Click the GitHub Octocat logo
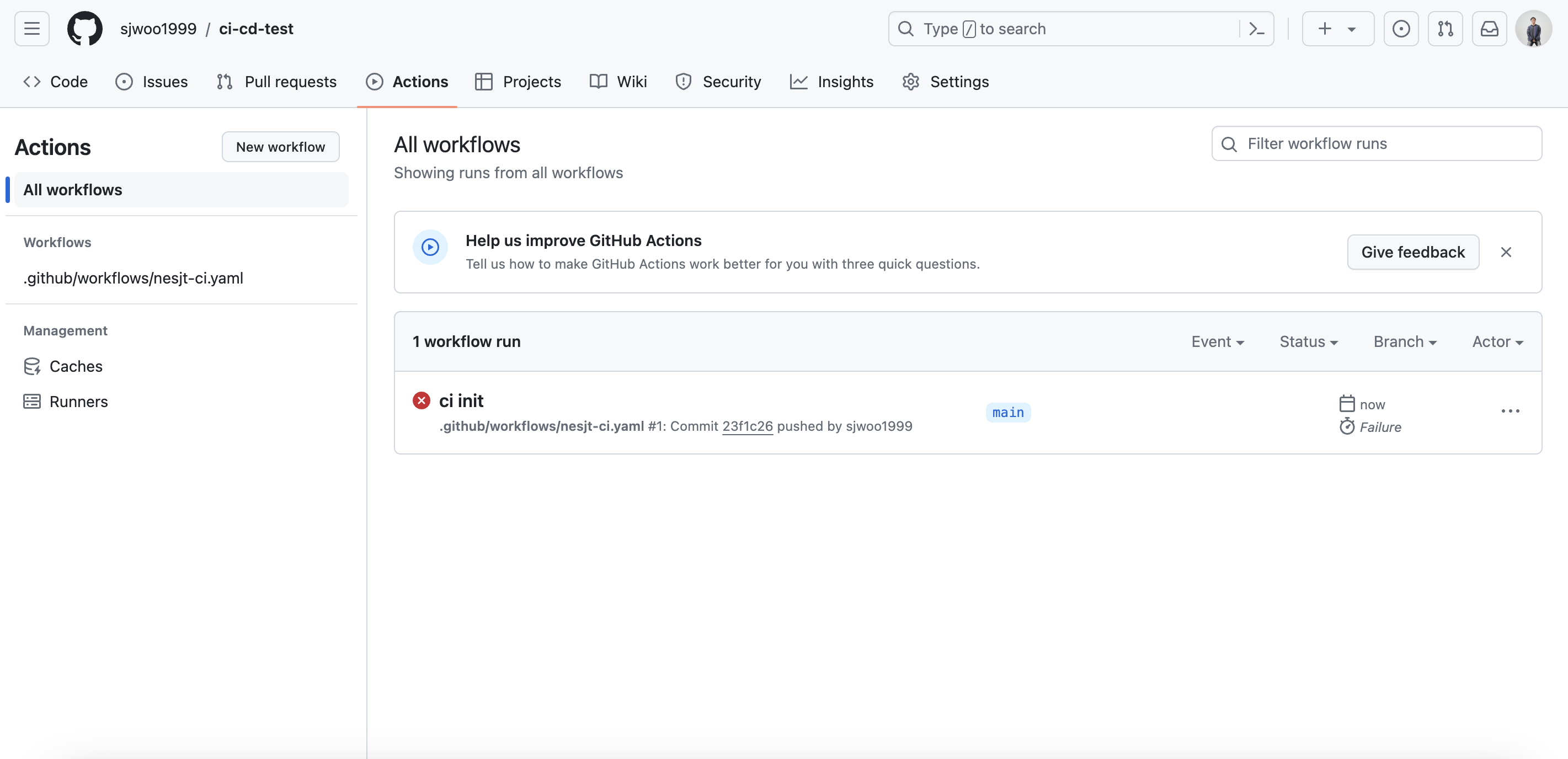Viewport: 1568px width, 759px height. pyautogui.click(x=84, y=29)
